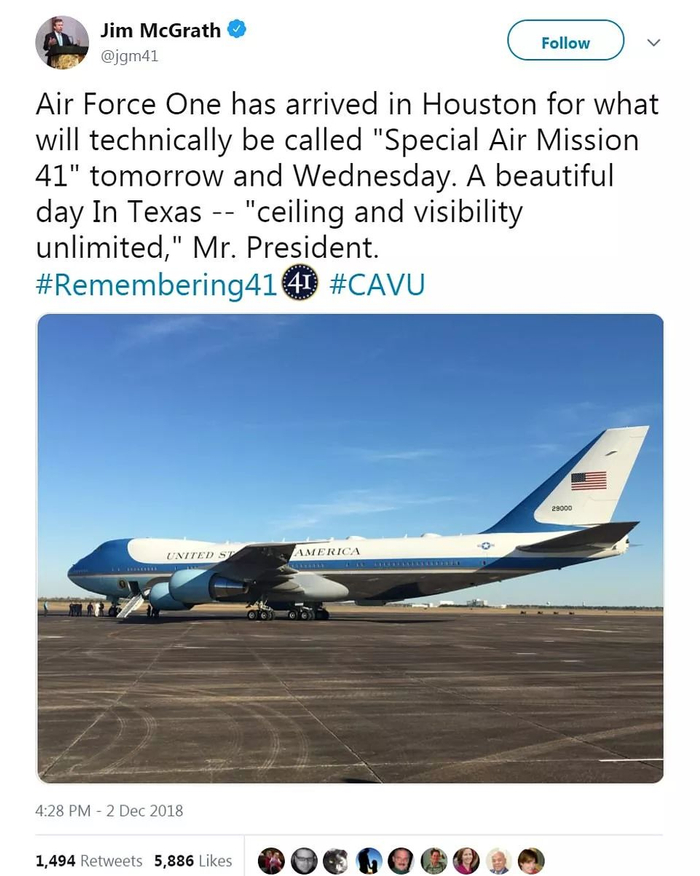Click the blue verified badge
The width and height of the screenshot is (700, 876).
[x=236, y=30]
